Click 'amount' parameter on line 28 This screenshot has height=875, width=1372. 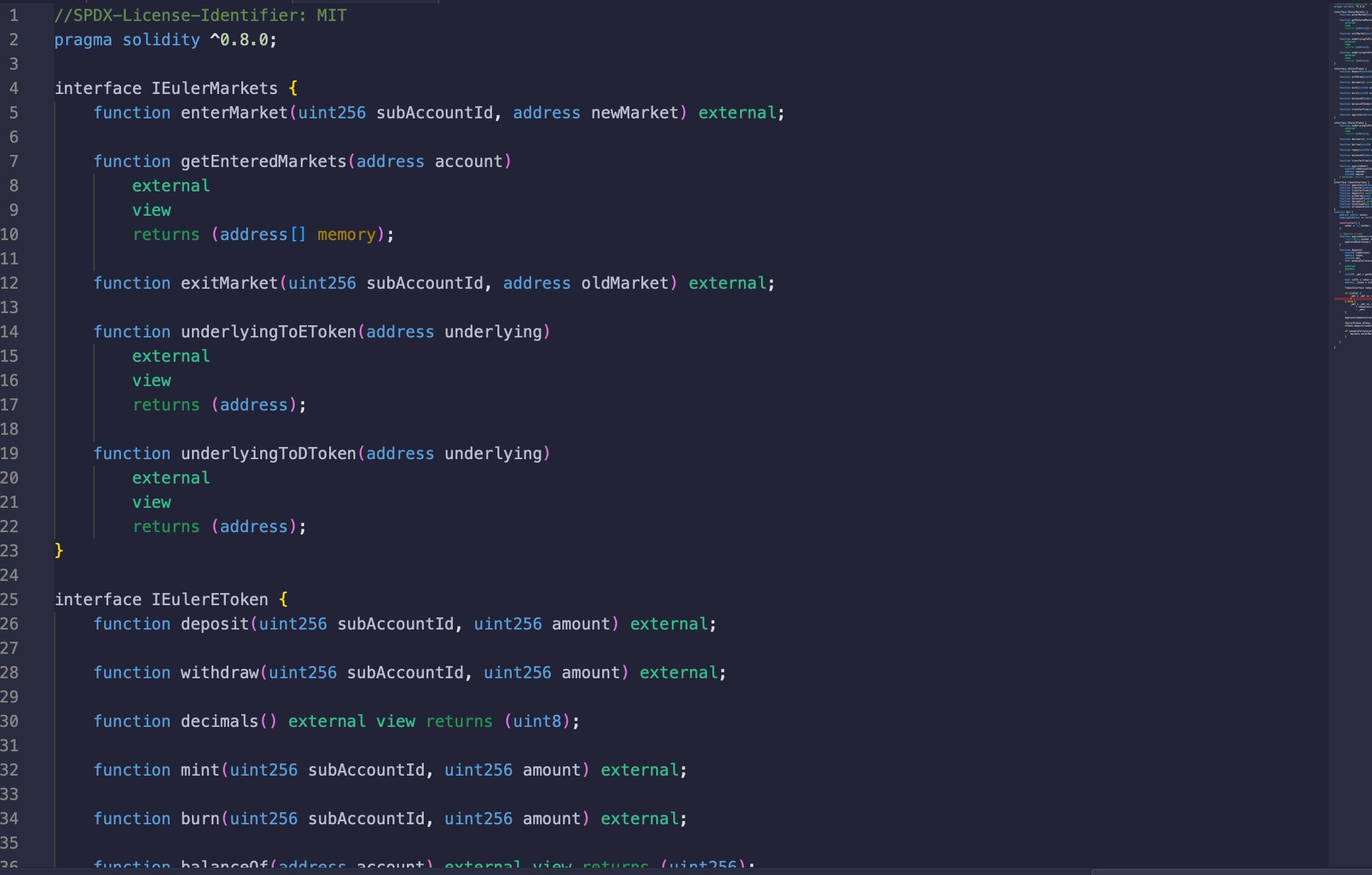coord(591,672)
